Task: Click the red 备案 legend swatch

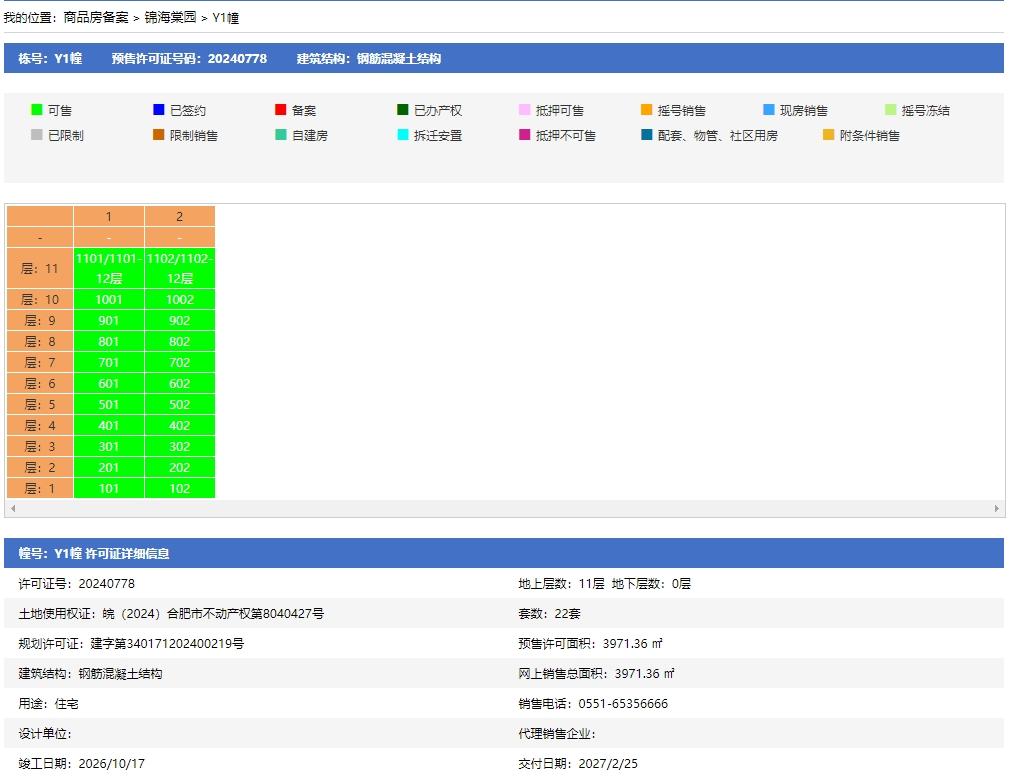Action: 280,110
